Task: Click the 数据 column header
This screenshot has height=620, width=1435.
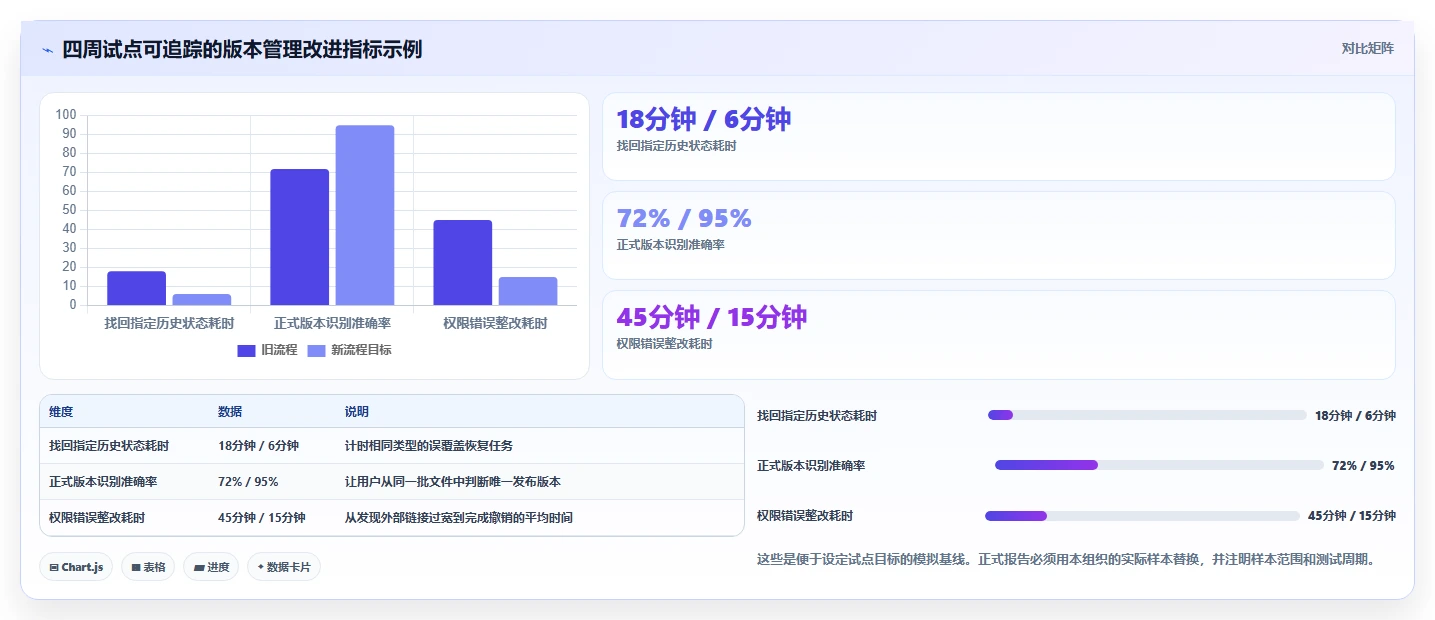Action: coord(230,412)
